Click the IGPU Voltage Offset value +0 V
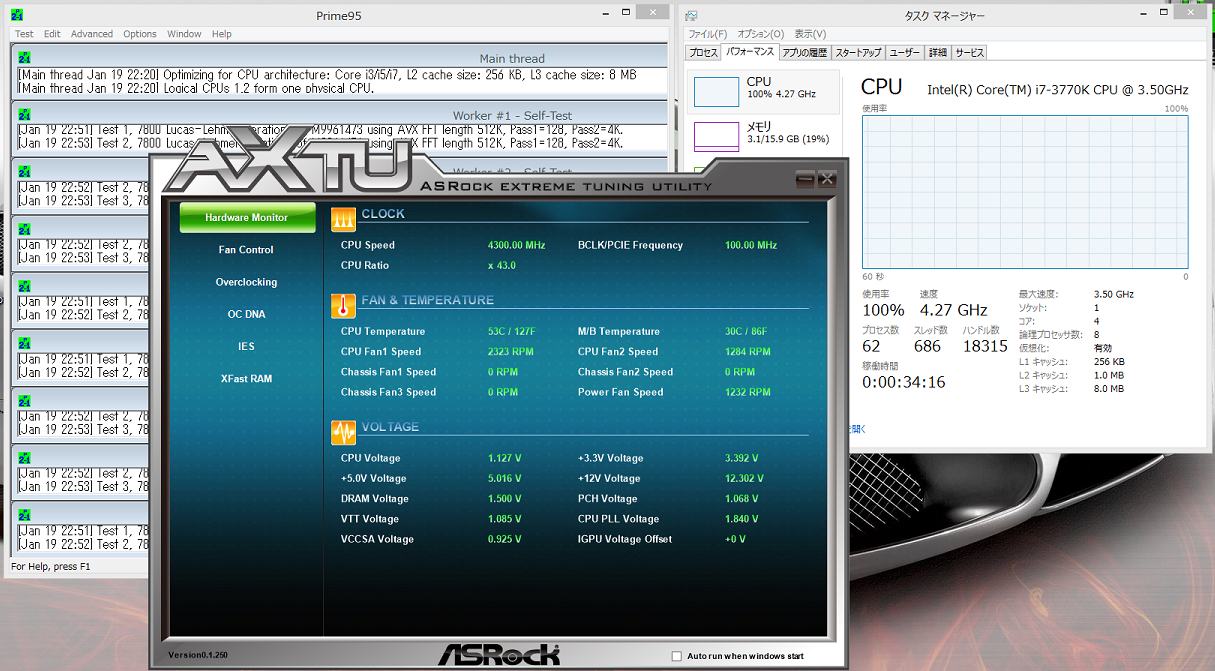The width and height of the screenshot is (1215, 671). (x=735, y=539)
